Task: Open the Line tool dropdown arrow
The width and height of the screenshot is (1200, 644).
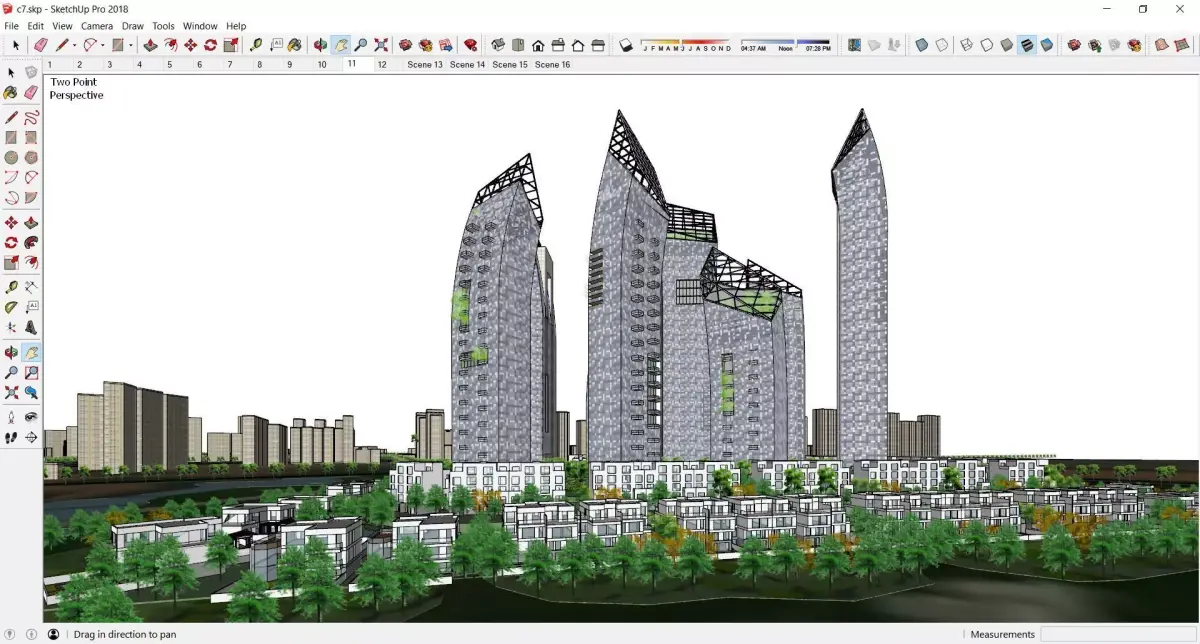Action: pos(75,45)
